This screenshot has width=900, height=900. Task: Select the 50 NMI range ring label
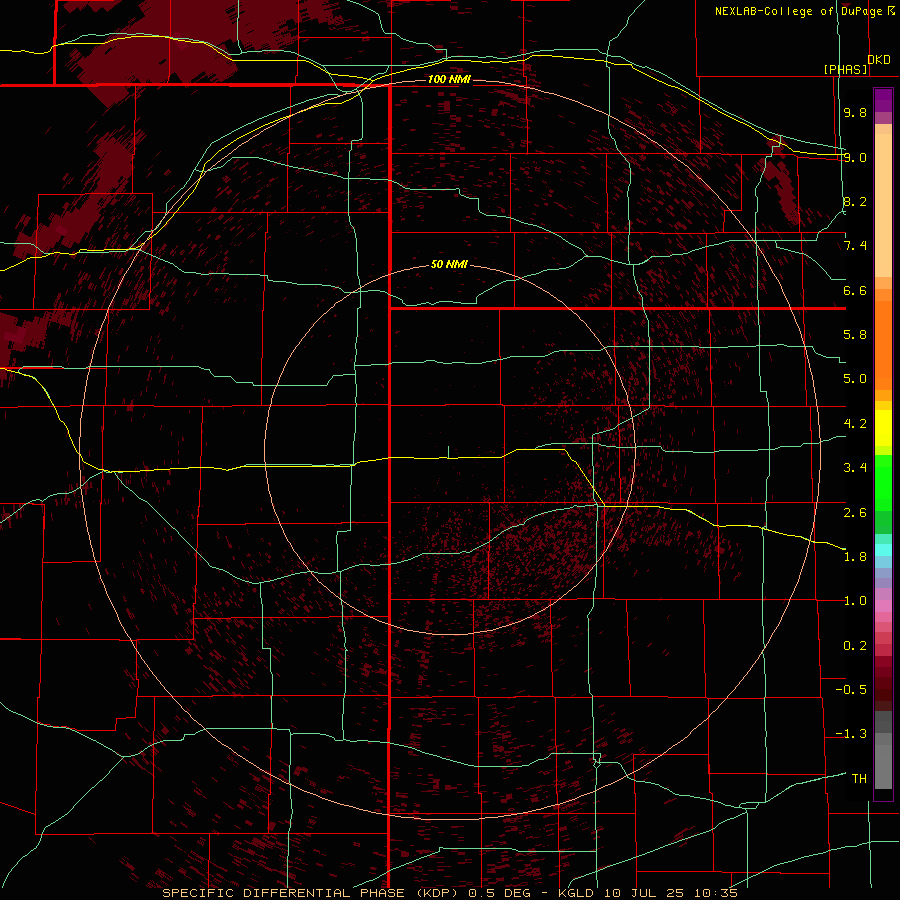pyautogui.click(x=449, y=264)
